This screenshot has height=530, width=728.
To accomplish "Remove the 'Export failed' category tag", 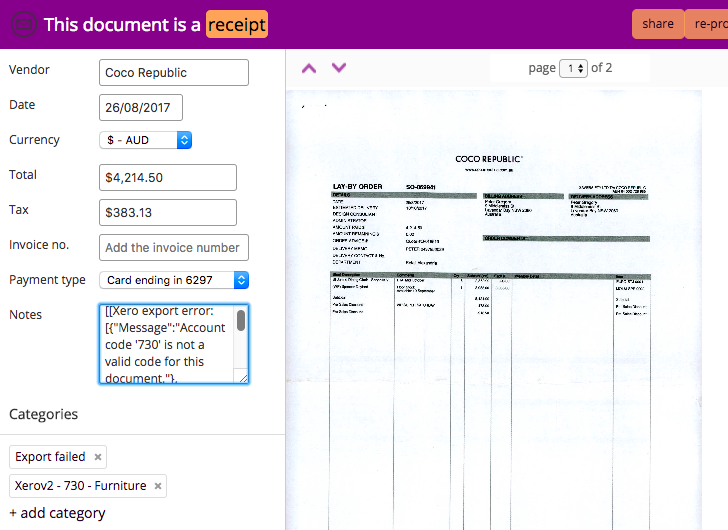I will coord(98,457).
